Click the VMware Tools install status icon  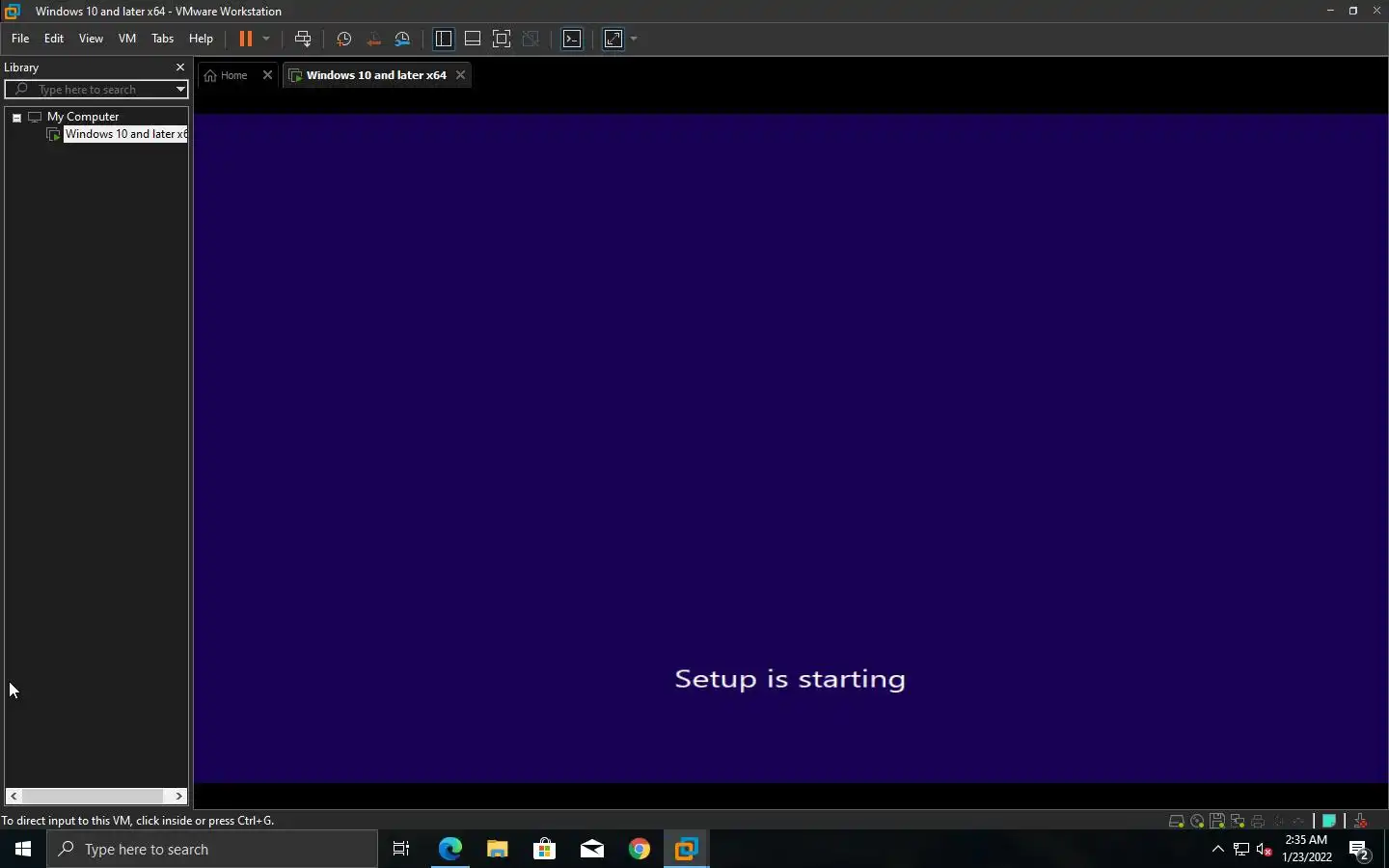click(x=1360, y=821)
